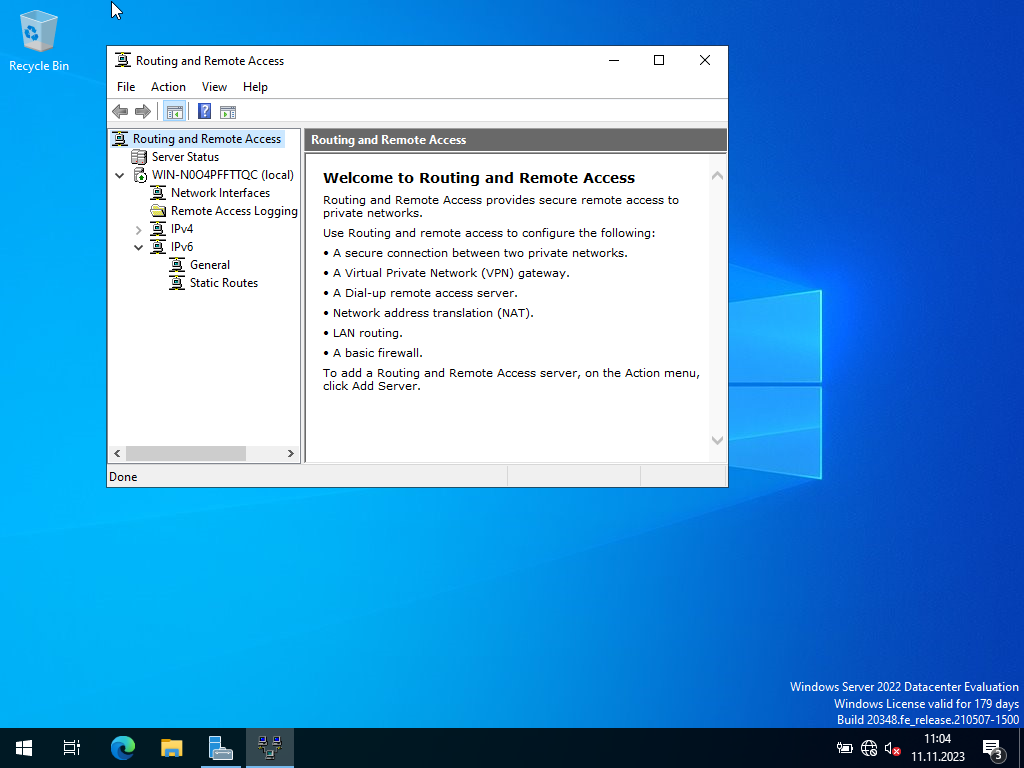Click the 'A basic firewall.' bullet text
The height and width of the screenshot is (768, 1024).
pyautogui.click(x=377, y=353)
